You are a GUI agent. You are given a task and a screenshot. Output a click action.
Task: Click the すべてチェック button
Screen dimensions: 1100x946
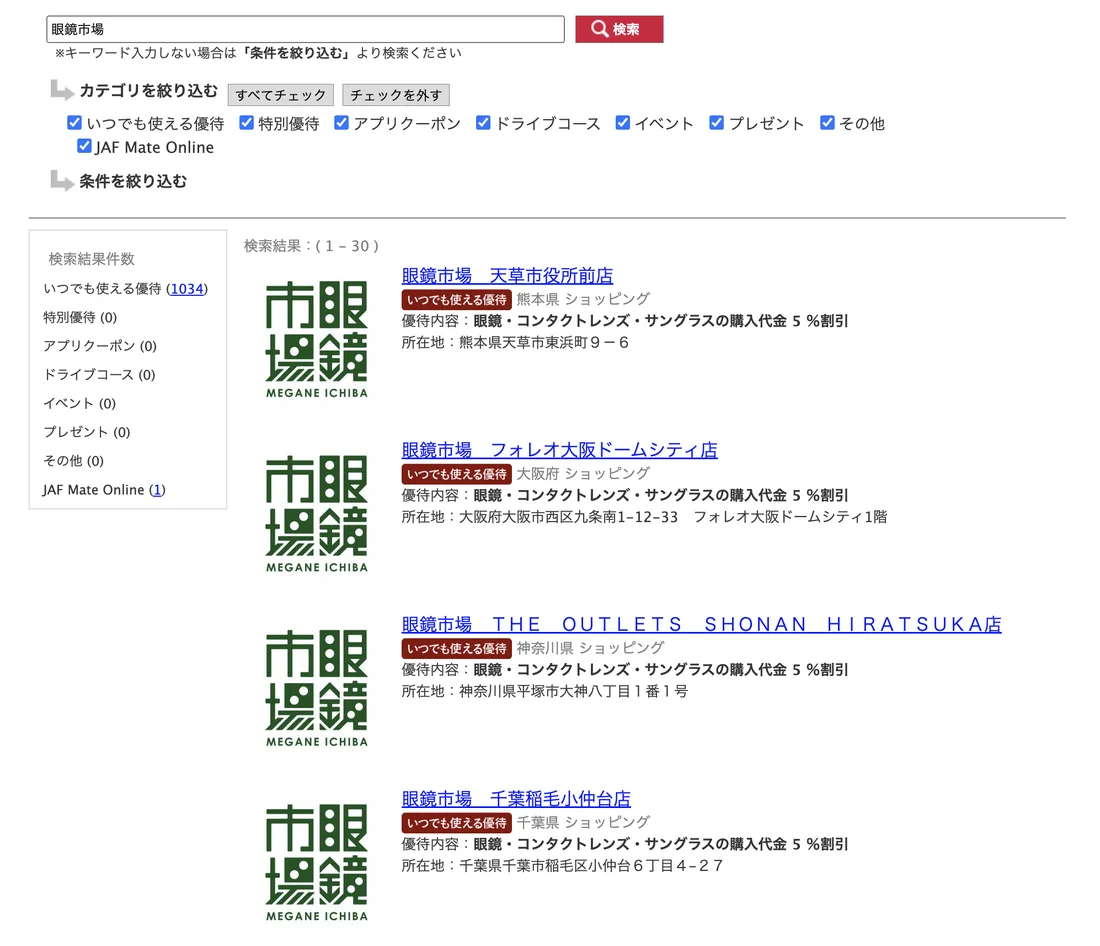(x=281, y=95)
